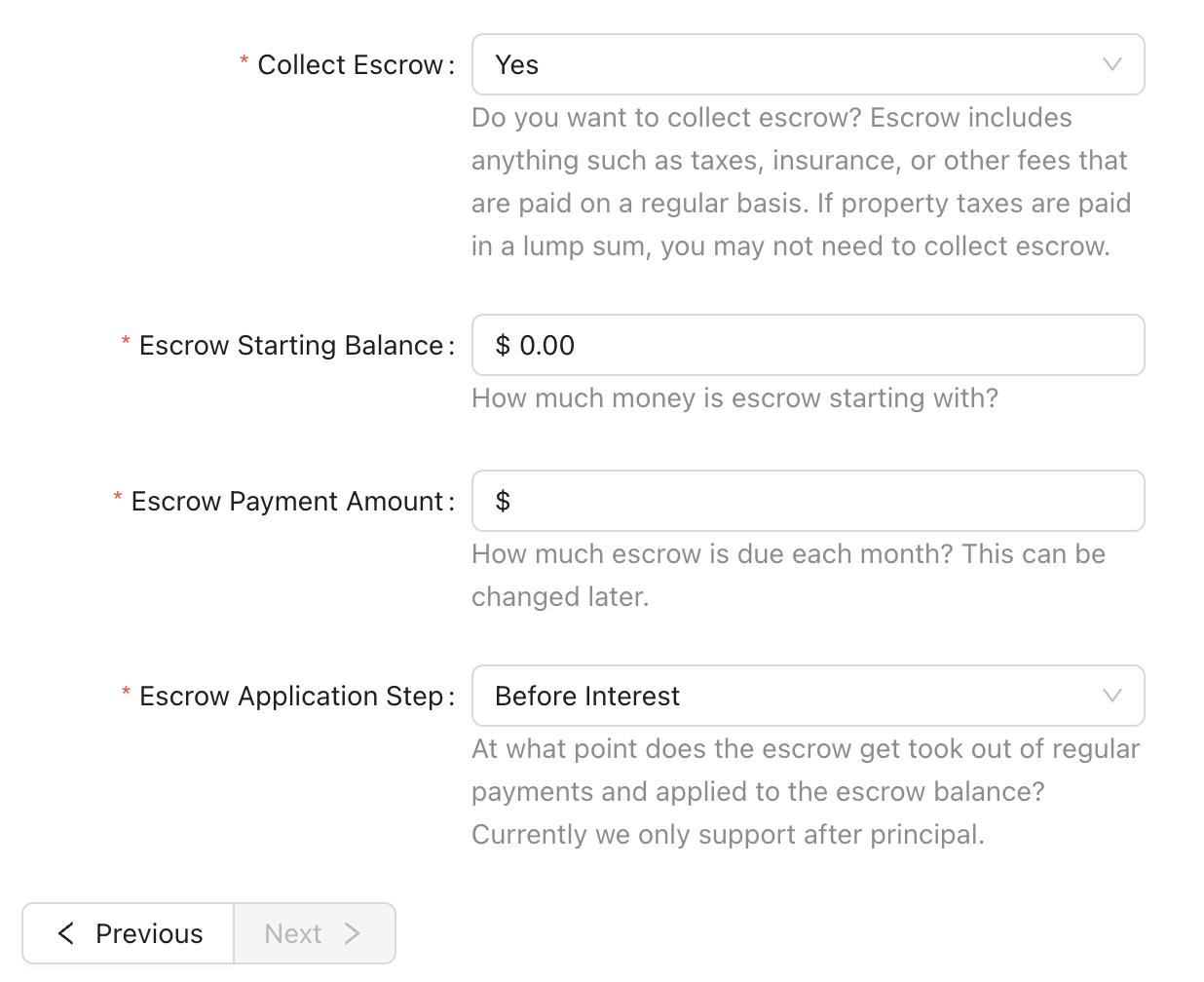The width and height of the screenshot is (1204, 982).
Task: Open the Collect Escrow dropdown
Action: pyautogui.click(x=808, y=64)
